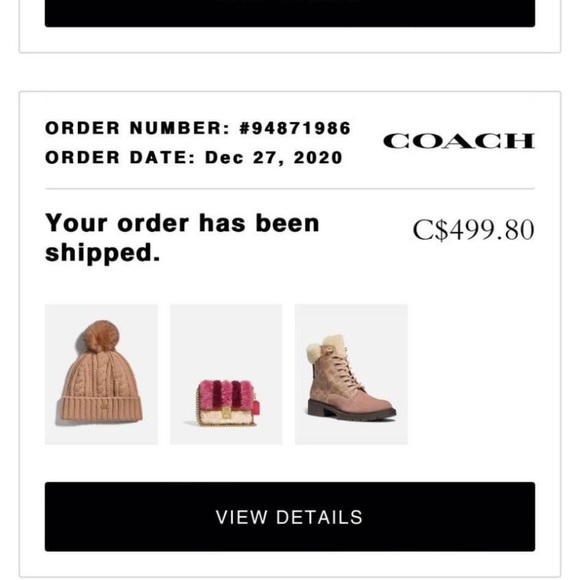Select the order number #94871986 text
The width and height of the screenshot is (580, 580).
pos(295,128)
